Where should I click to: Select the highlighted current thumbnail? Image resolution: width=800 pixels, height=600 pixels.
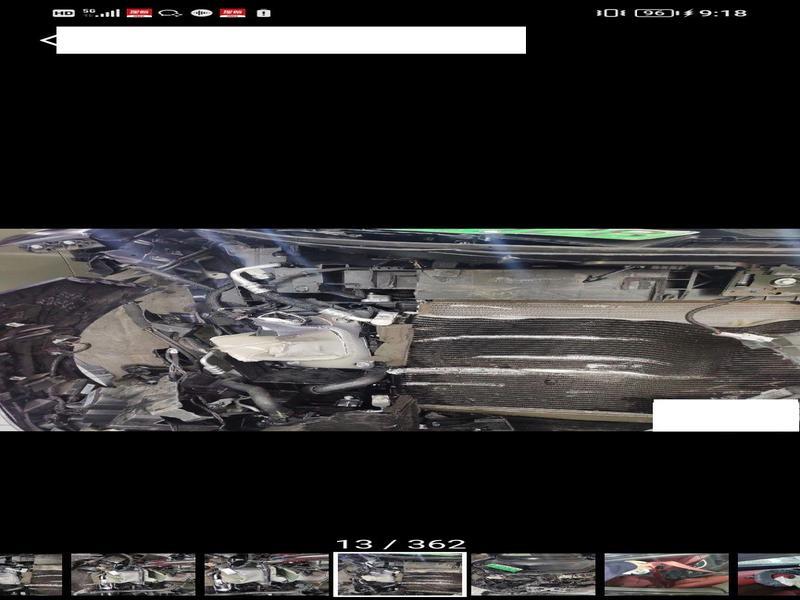pos(400,574)
